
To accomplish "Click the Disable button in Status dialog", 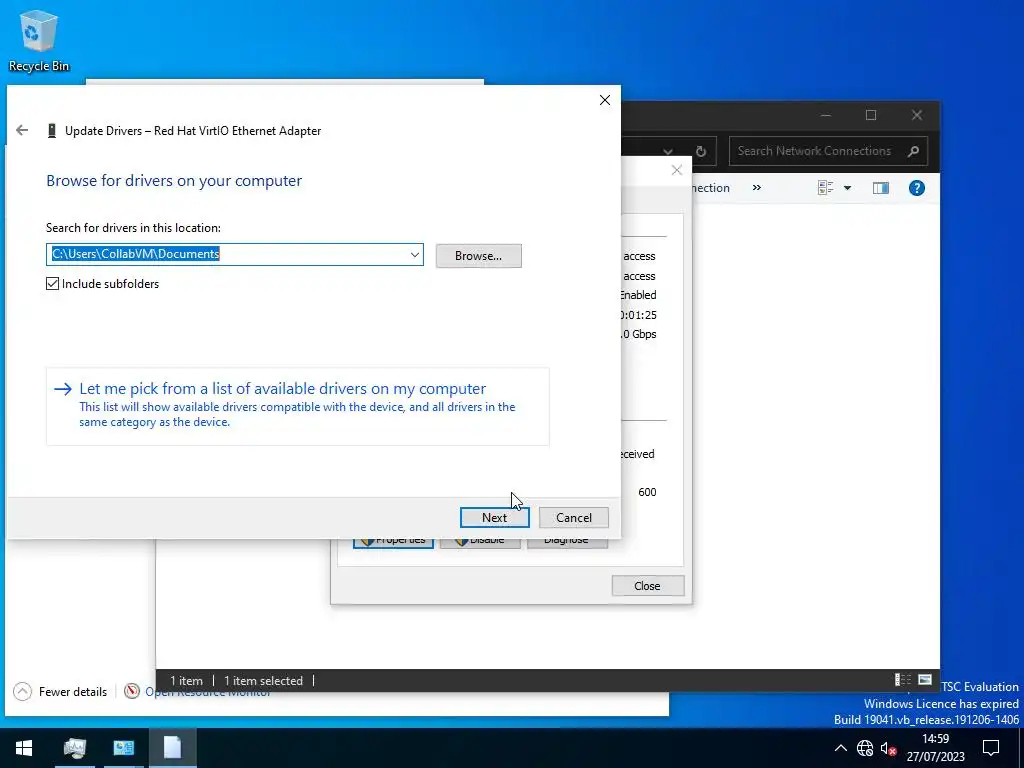I will [480, 543].
